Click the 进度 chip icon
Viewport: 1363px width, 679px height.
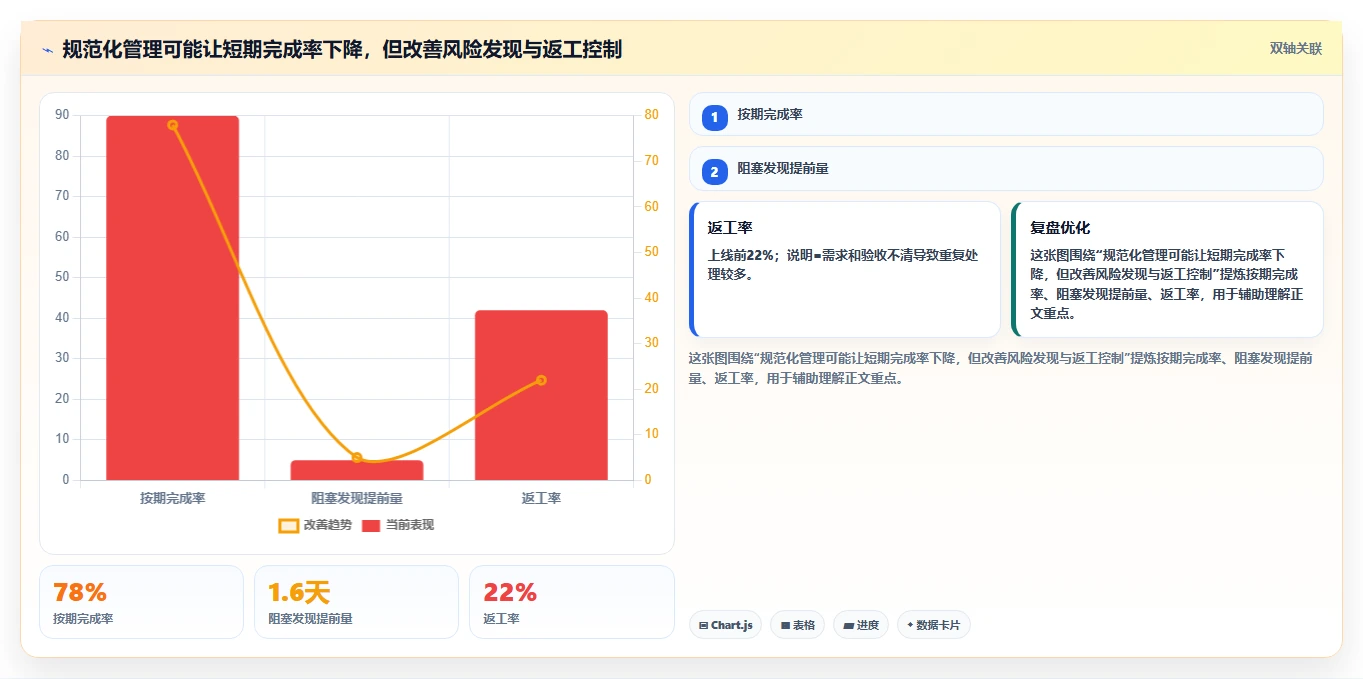(849, 626)
